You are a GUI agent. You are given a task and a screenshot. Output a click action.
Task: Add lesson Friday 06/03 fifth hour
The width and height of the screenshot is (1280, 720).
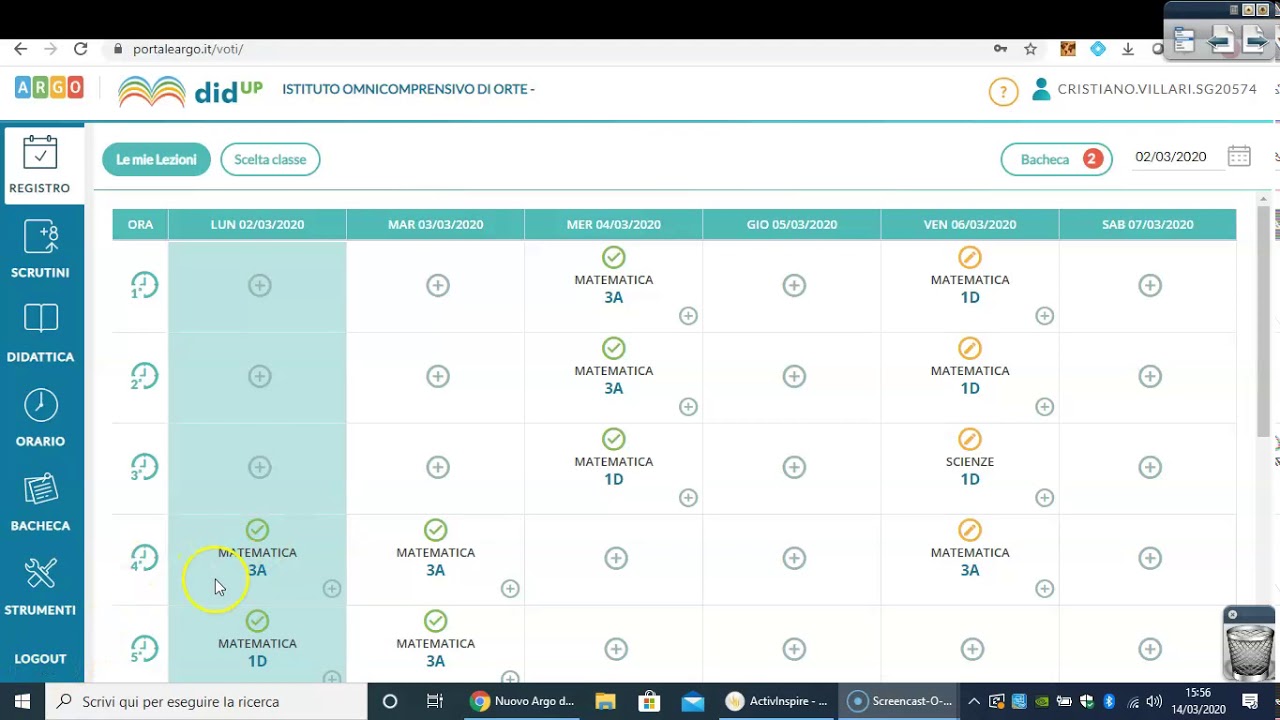(x=972, y=650)
